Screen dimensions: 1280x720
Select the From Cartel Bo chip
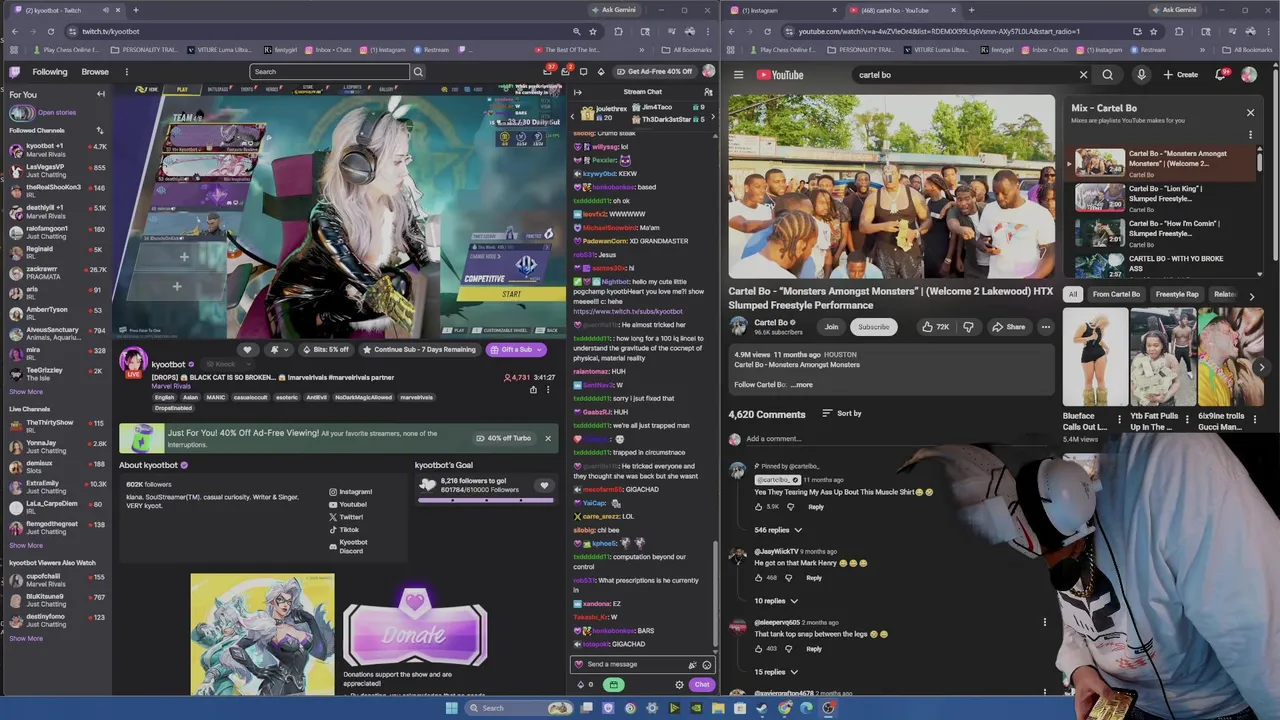1116,295
